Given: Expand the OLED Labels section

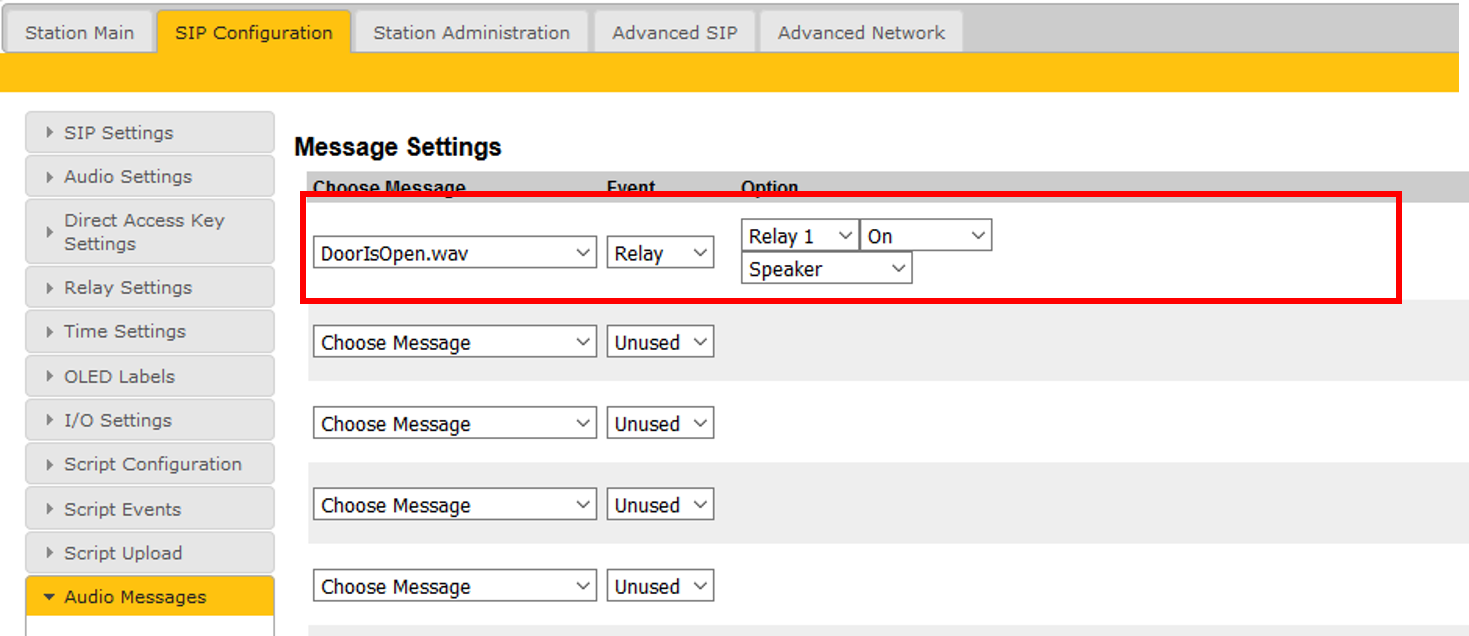Looking at the screenshot, I should click(149, 377).
